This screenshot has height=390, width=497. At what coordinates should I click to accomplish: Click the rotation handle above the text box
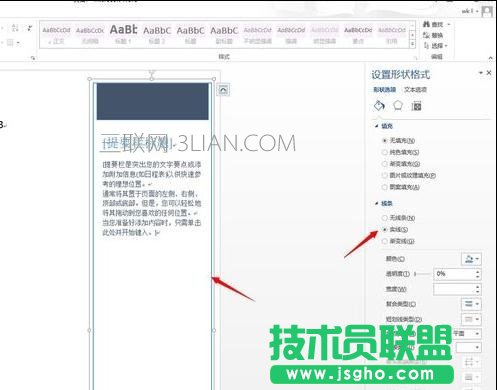152,72
